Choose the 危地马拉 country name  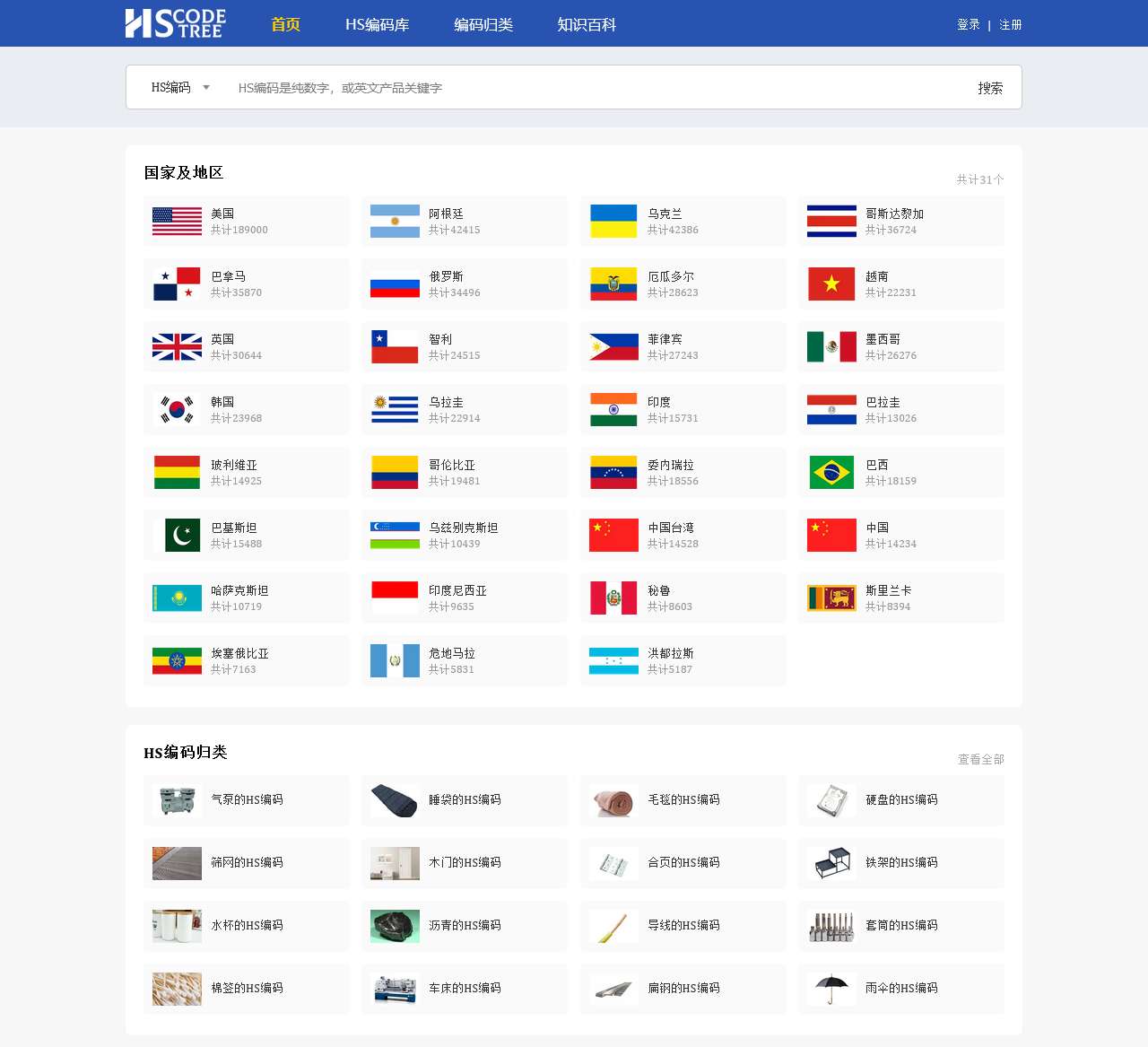pos(452,653)
